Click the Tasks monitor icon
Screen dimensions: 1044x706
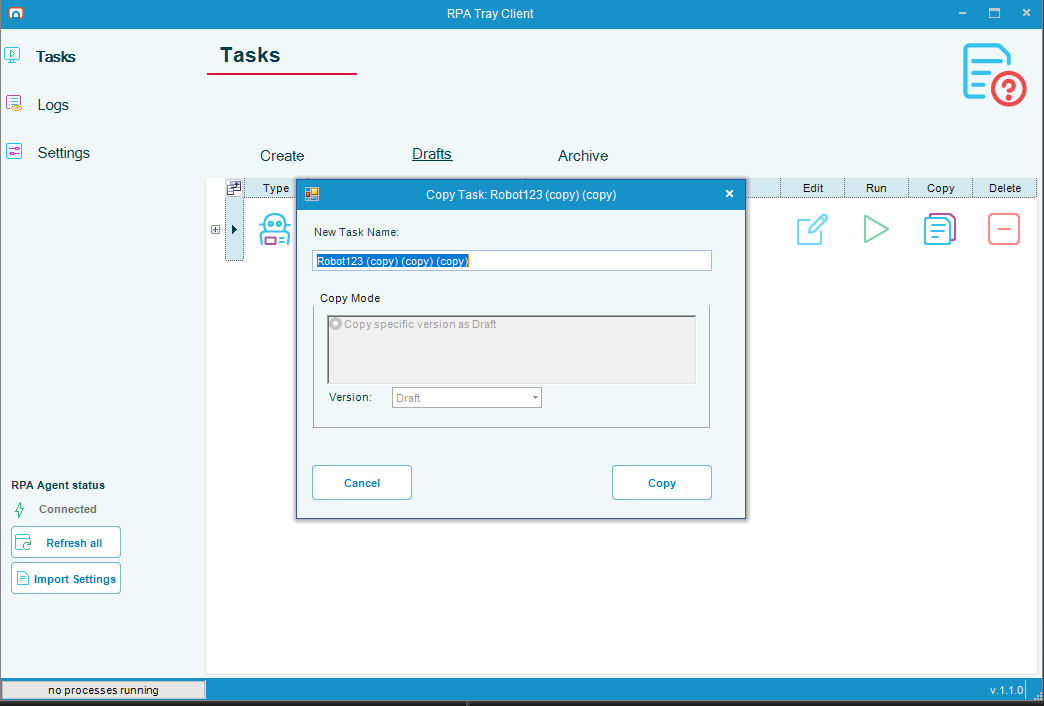point(13,55)
